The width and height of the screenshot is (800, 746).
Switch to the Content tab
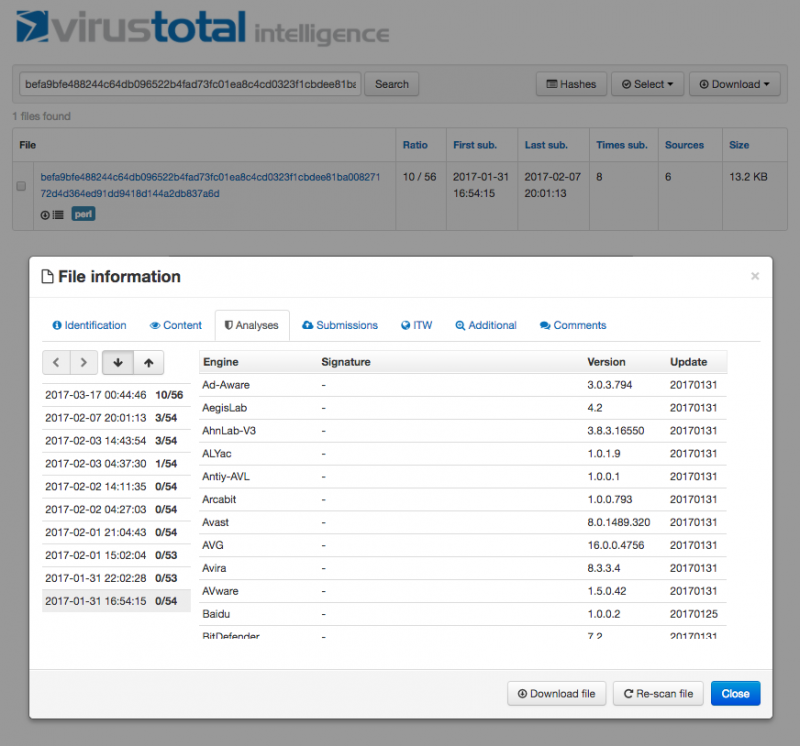pos(176,325)
